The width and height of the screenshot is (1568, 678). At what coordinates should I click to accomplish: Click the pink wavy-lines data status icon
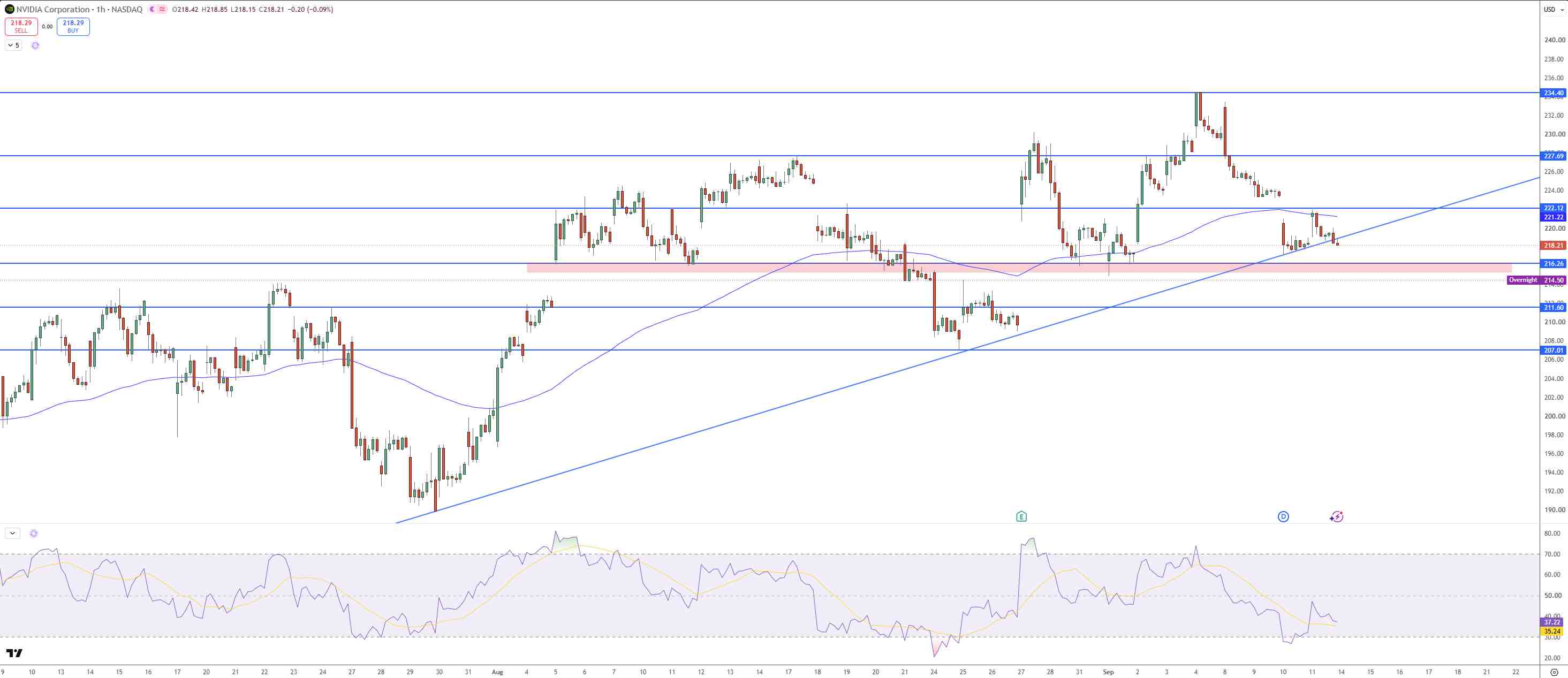coord(163,9)
